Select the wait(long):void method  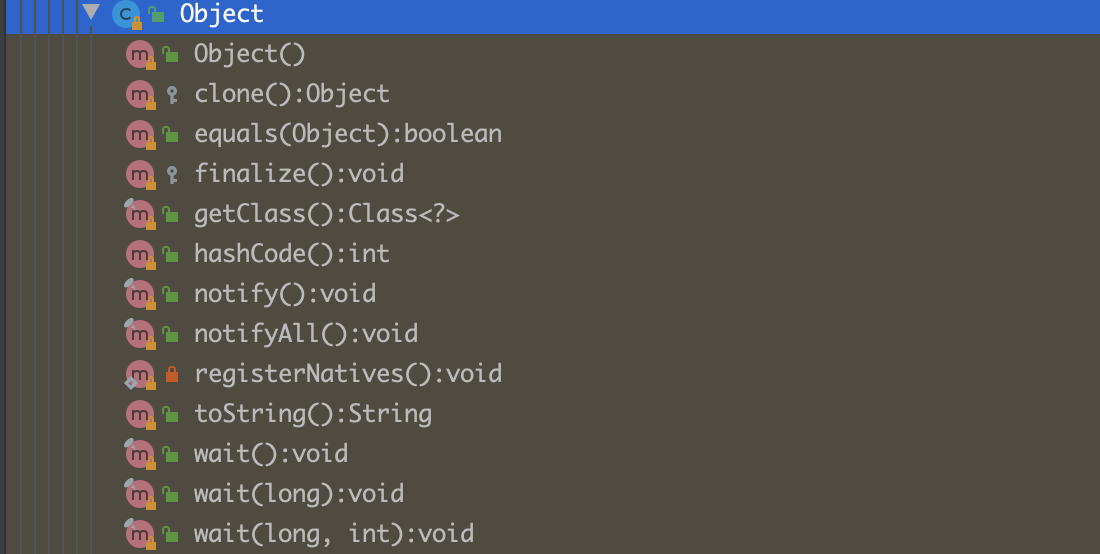pyautogui.click(x=298, y=494)
